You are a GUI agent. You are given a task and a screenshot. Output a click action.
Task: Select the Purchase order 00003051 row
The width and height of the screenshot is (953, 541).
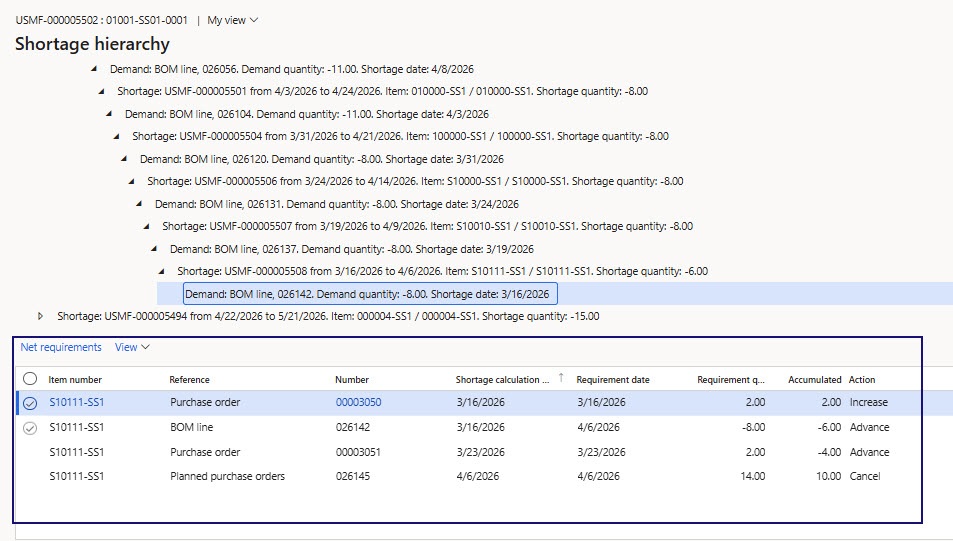205,452
